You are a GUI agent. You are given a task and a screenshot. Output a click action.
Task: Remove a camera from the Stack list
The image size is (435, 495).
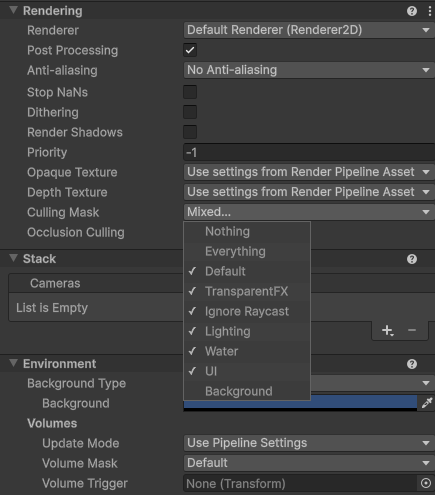[x=412, y=330]
